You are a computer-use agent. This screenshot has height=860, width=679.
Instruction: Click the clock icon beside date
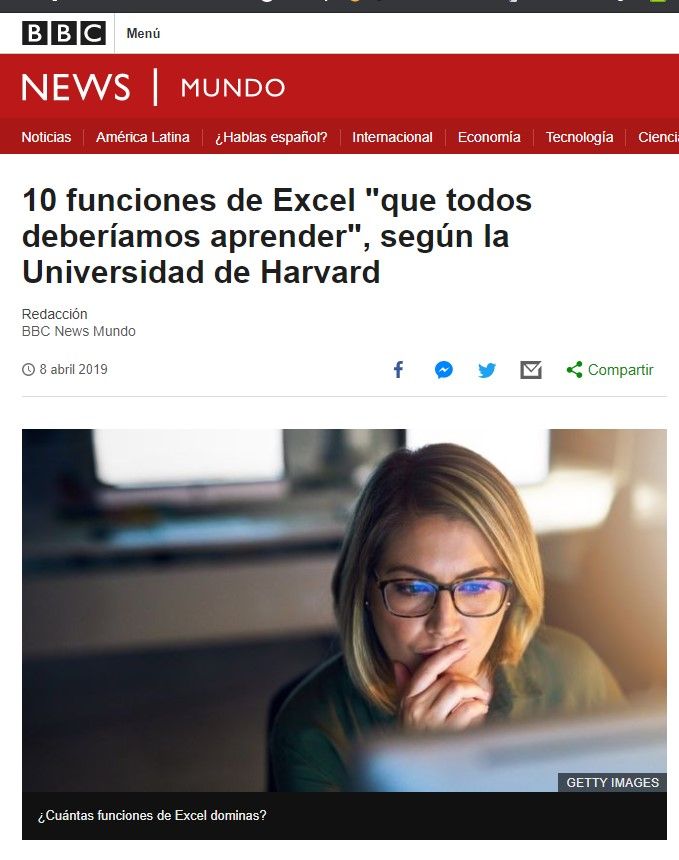coord(28,370)
